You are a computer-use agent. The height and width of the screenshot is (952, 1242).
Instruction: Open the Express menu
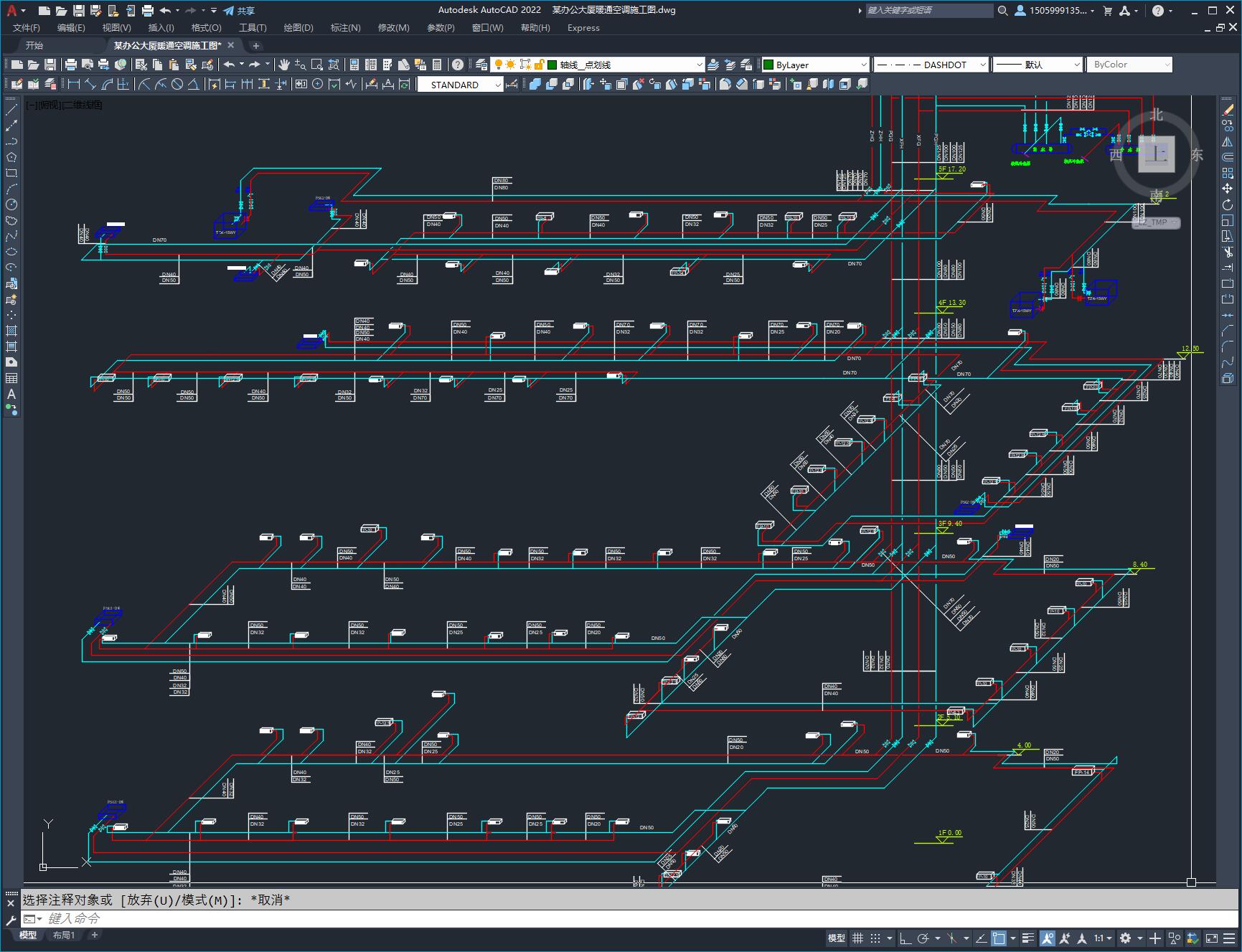(583, 28)
